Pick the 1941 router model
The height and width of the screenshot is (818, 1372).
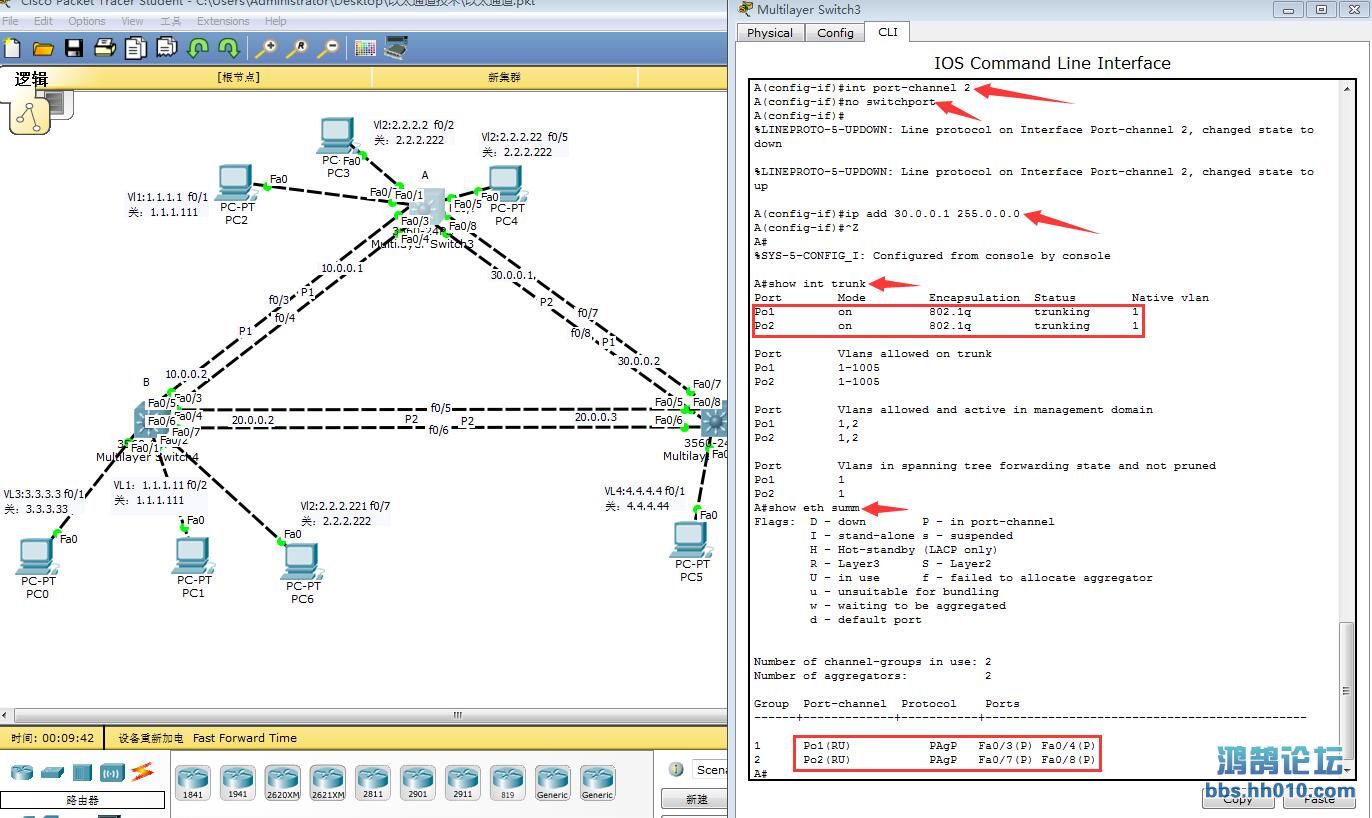pyautogui.click(x=238, y=783)
